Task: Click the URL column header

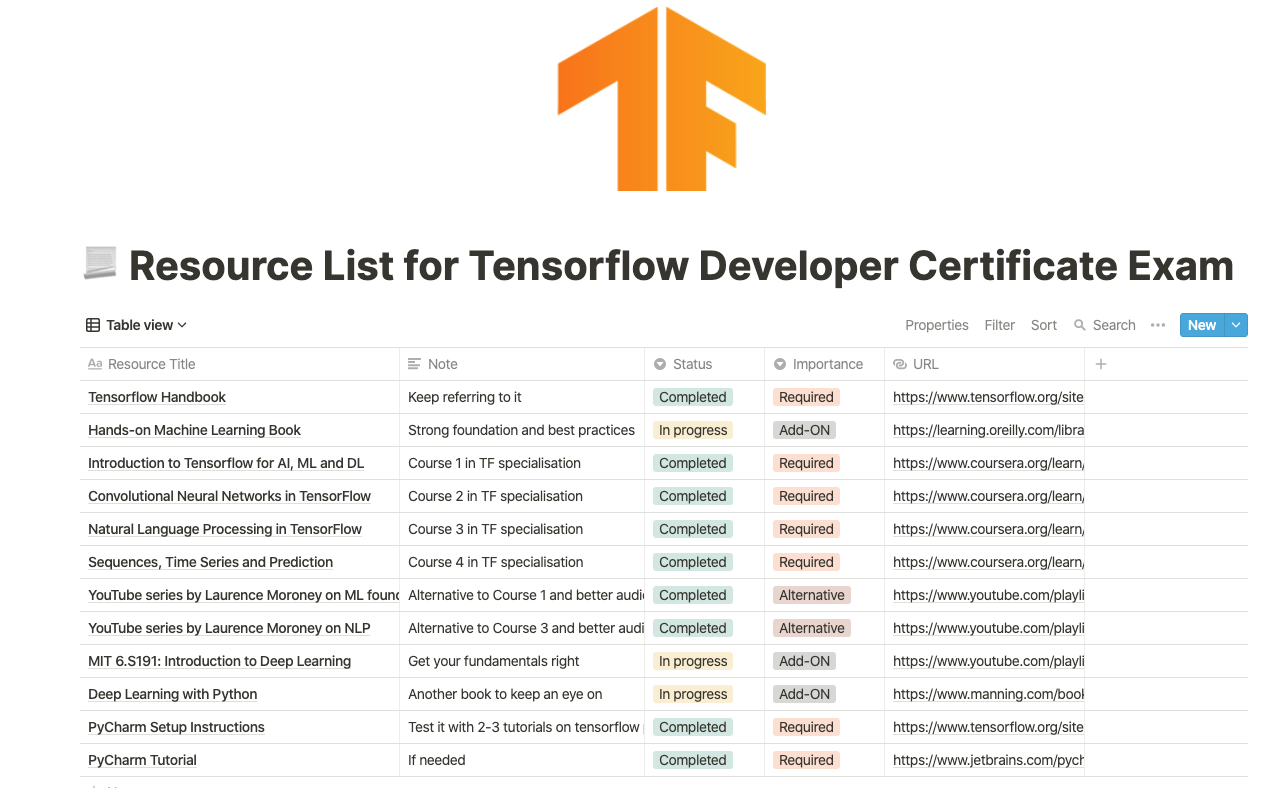Action: coord(985,364)
